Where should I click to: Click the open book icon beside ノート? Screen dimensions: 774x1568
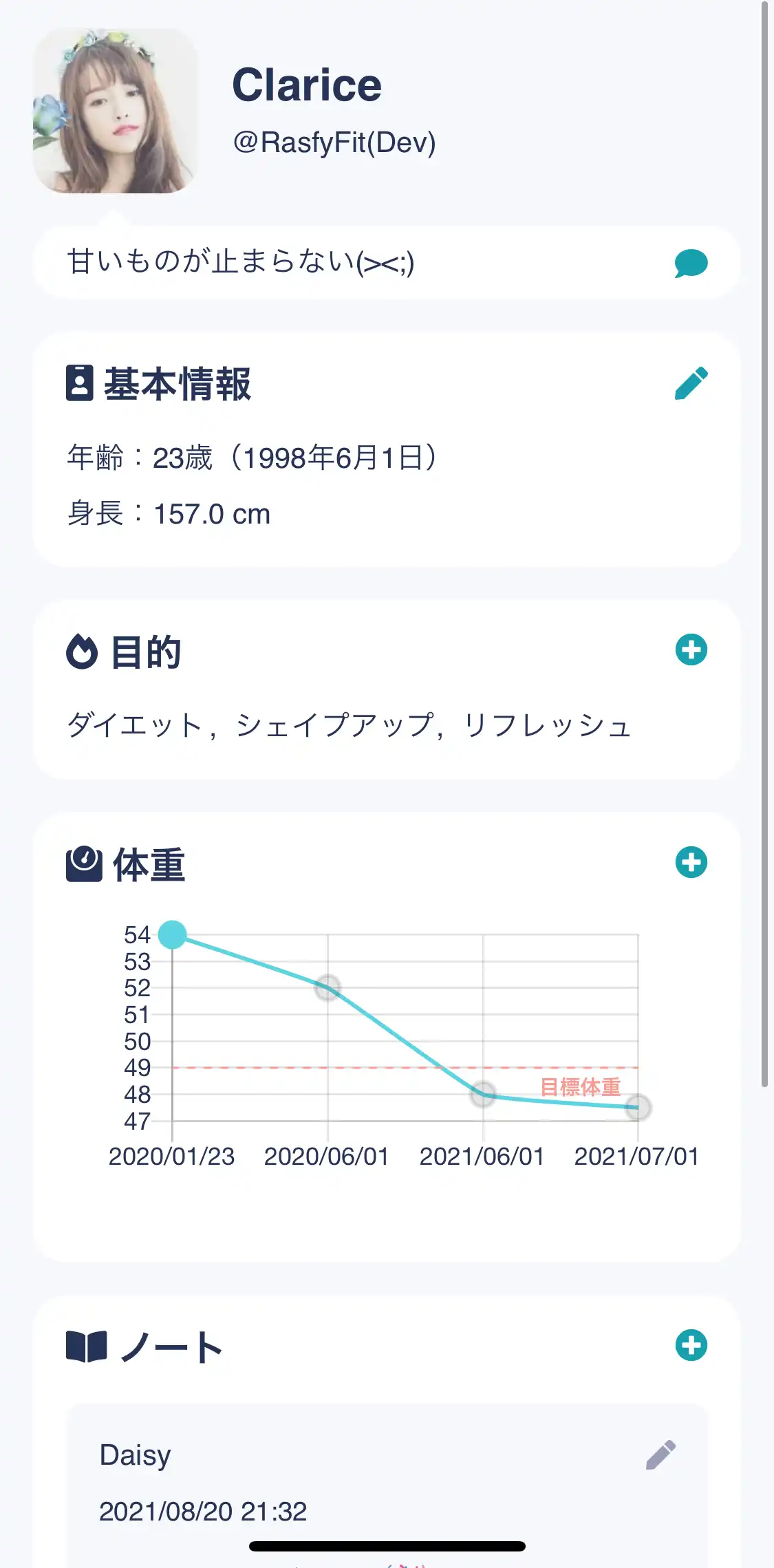(87, 1346)
